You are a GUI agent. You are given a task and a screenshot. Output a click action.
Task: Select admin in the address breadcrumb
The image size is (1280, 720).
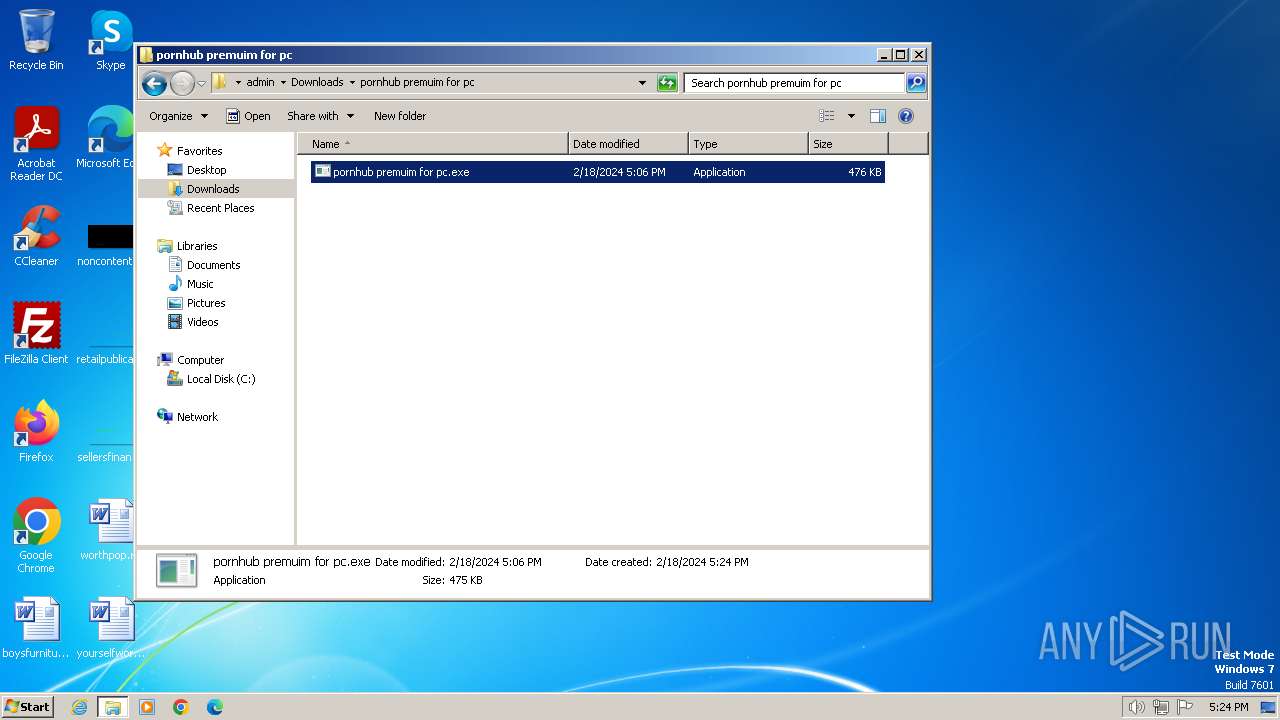(260, 83)
